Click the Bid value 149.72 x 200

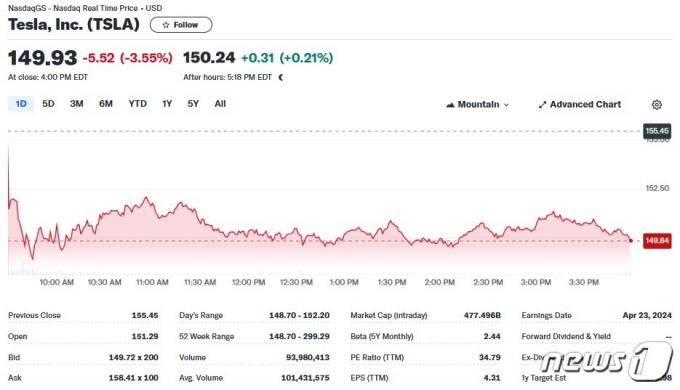(x=133, y=357)
